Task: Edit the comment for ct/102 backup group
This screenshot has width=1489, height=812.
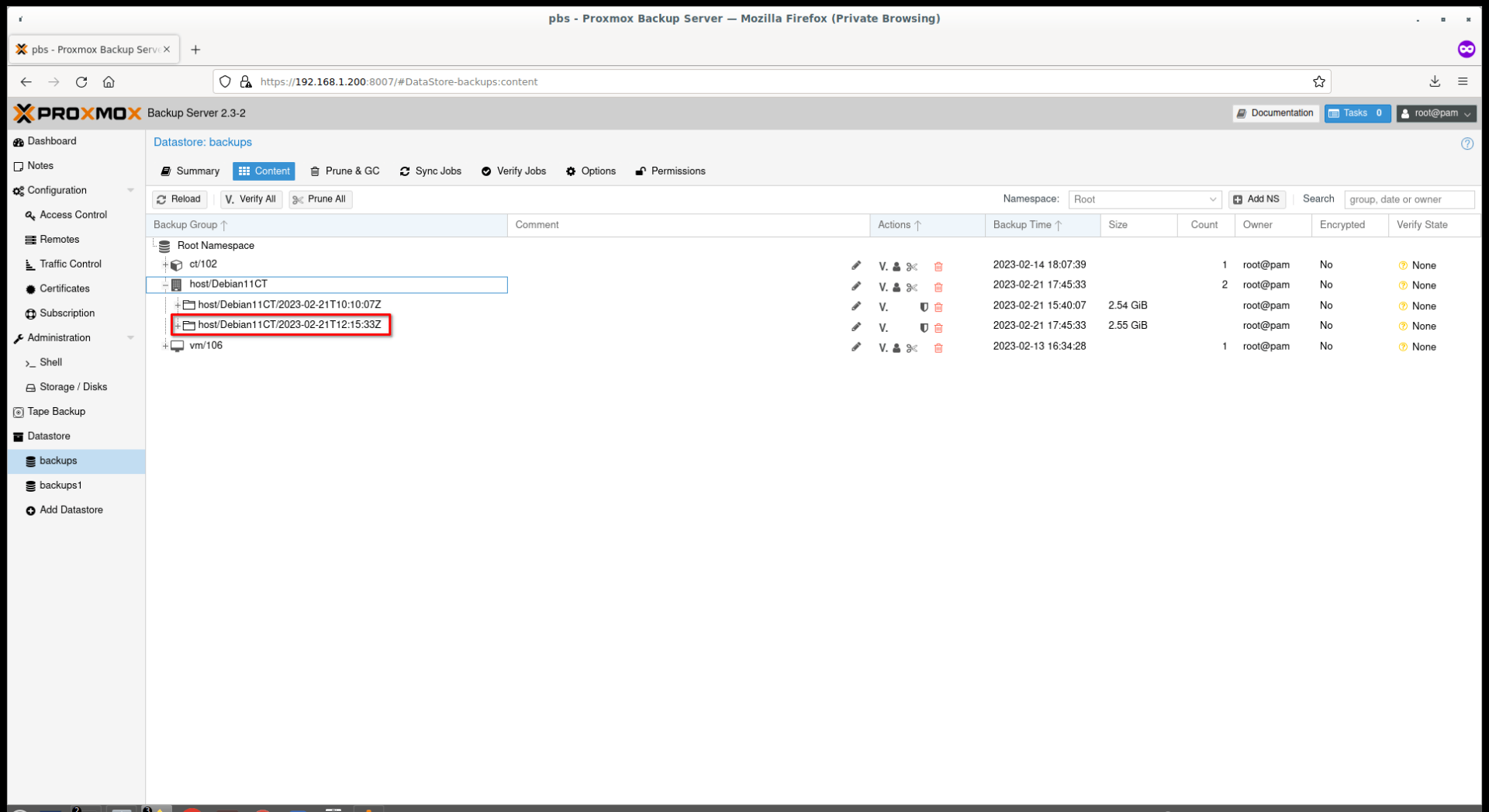Action: pos(856,265)
